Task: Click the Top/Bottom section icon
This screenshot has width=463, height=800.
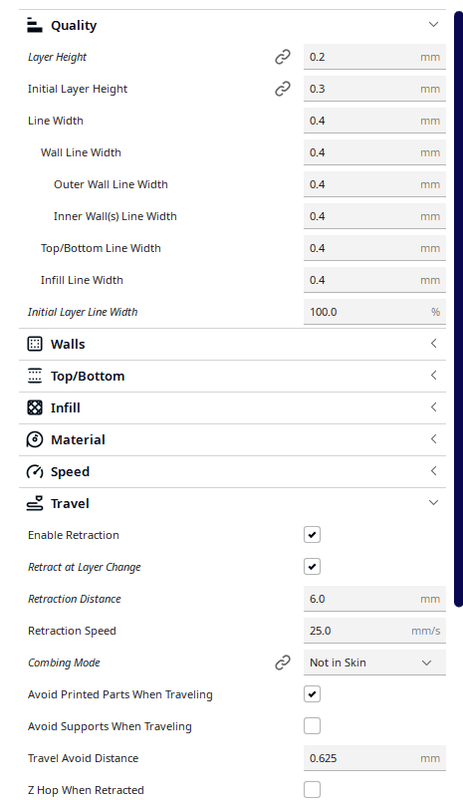Action: click(x=35, y=376)
